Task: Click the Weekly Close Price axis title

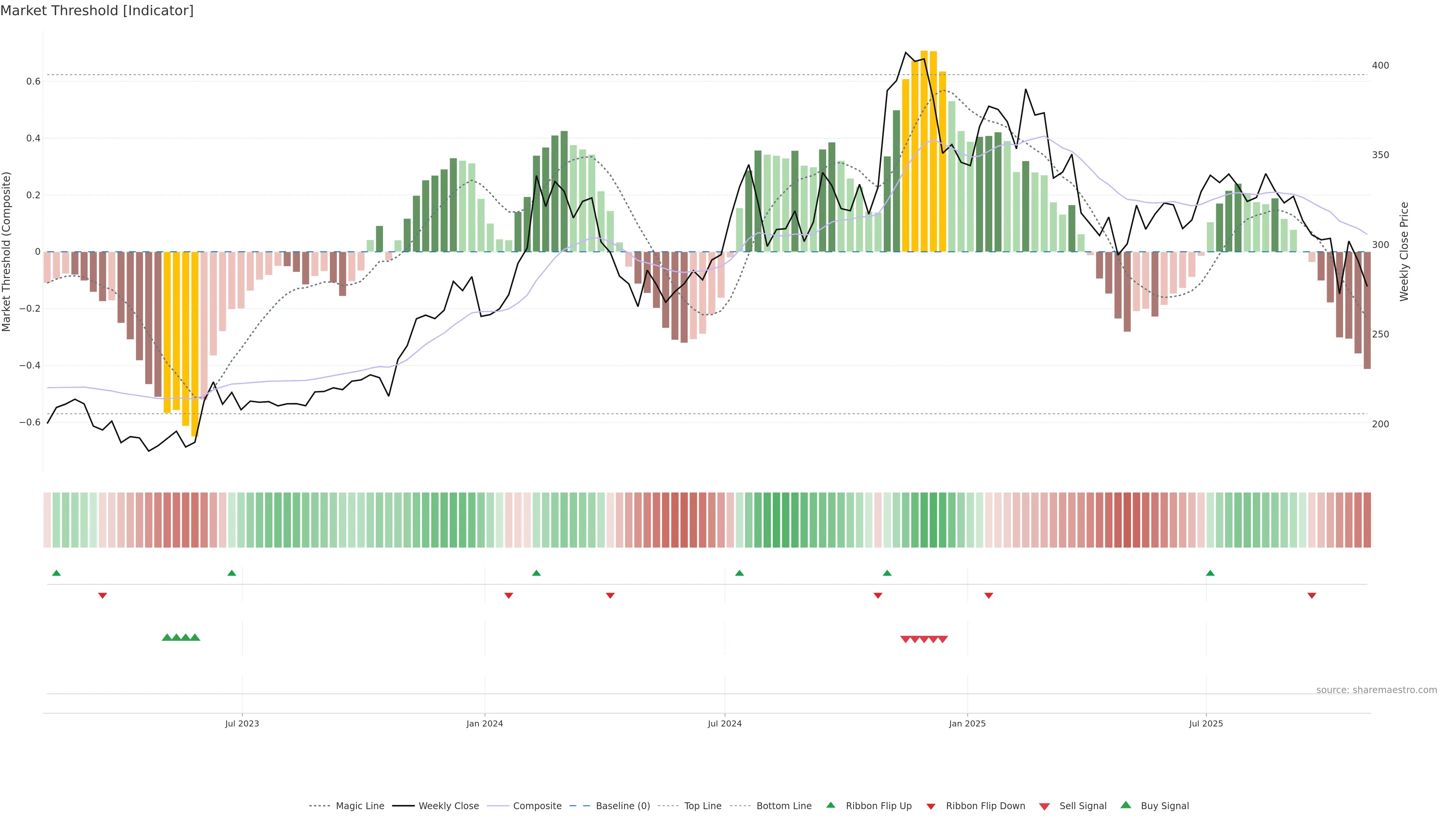Action: click(x=1404, y=251)
